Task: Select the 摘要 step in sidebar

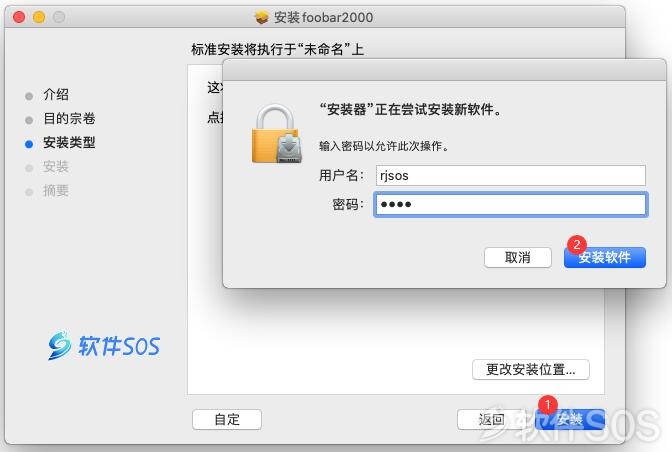Action: (56, 191)
